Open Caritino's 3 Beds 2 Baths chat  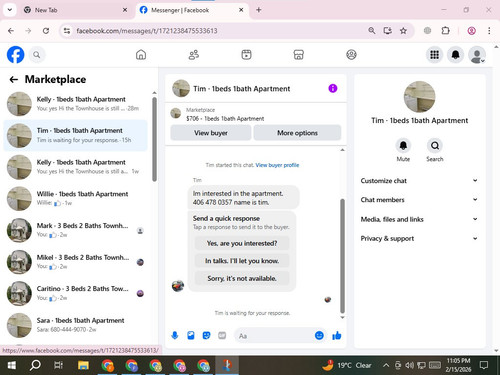pyautogui.click(x=75, y=293)
